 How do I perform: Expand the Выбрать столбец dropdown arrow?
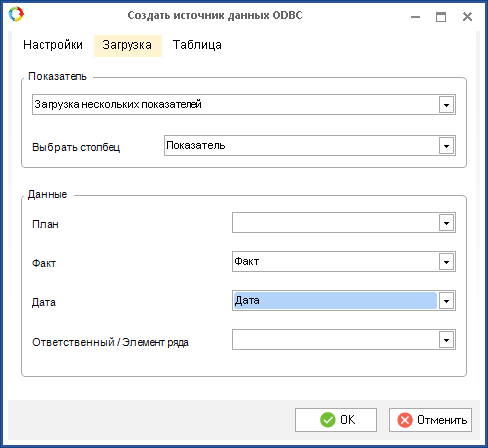tap(446, 146)
